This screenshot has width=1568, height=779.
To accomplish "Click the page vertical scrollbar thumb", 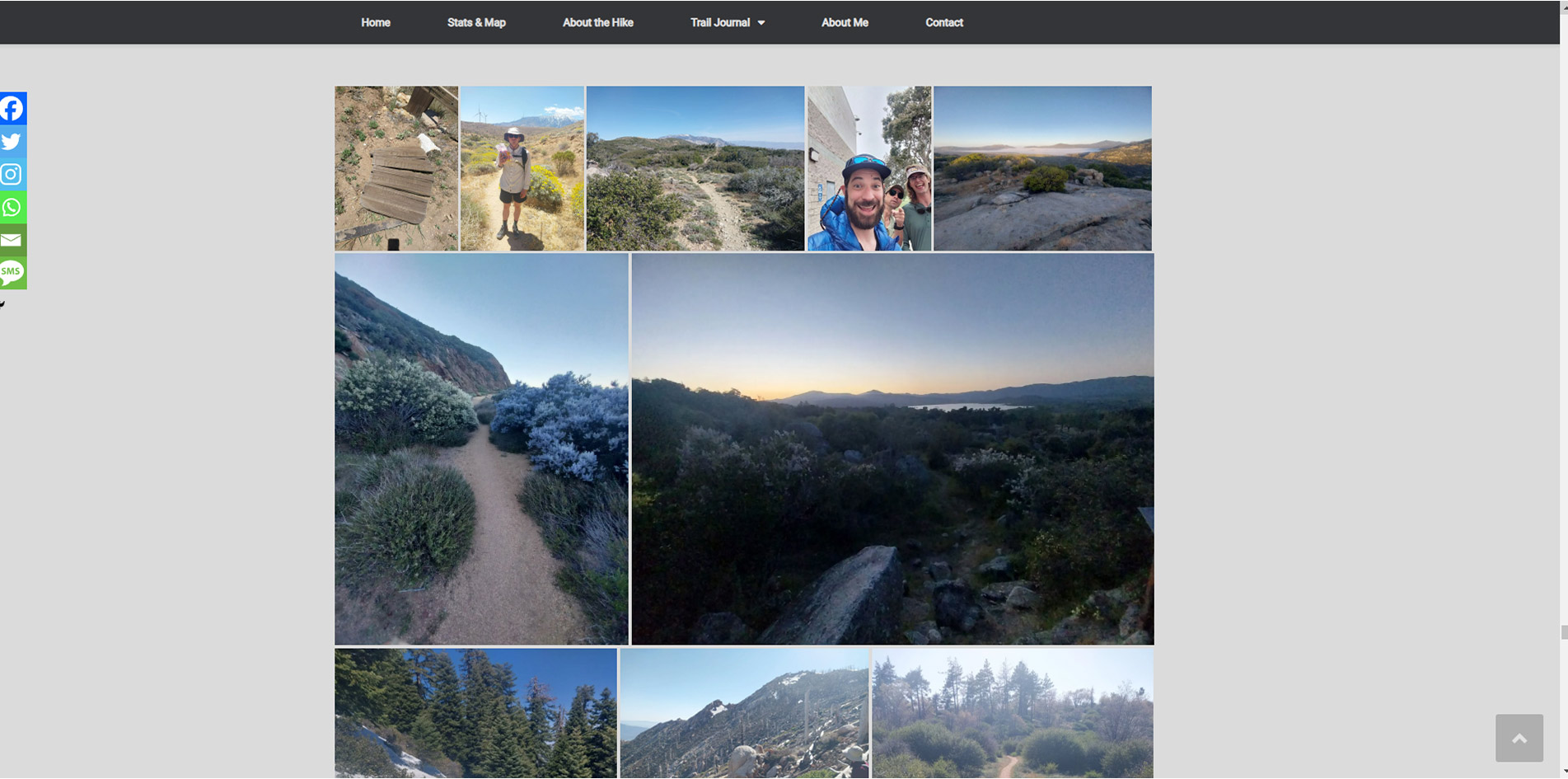I will pyautogui.click(x=1563, y=632).
